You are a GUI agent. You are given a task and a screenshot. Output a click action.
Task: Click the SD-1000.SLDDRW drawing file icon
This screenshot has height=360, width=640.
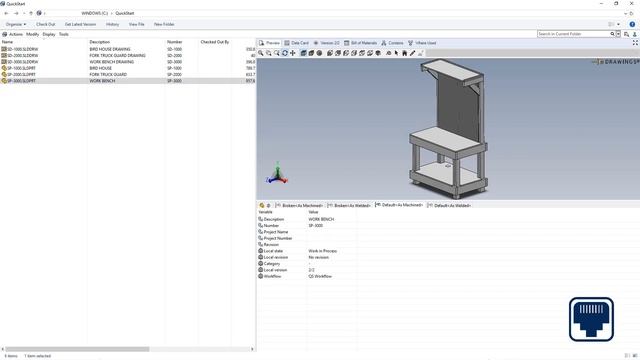4,49
